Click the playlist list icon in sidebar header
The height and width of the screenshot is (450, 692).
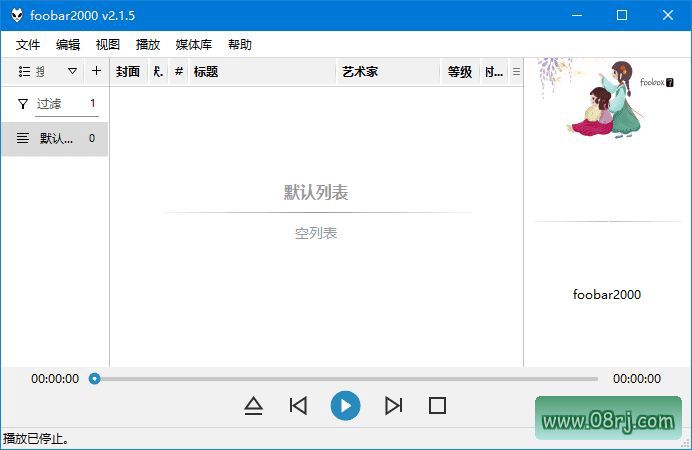(x=25, y=72)
